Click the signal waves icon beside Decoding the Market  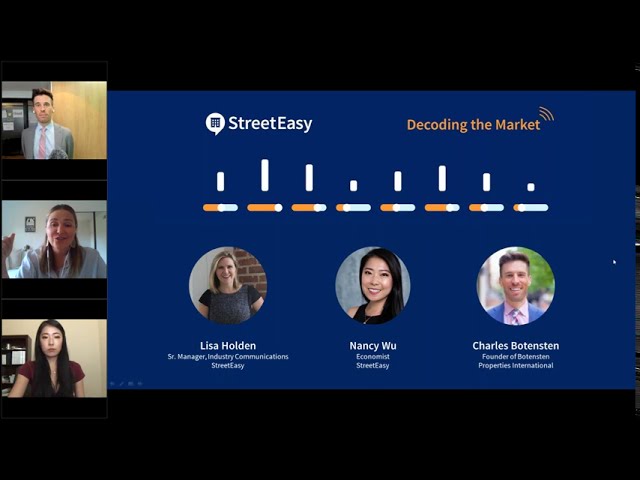point(547,113)
